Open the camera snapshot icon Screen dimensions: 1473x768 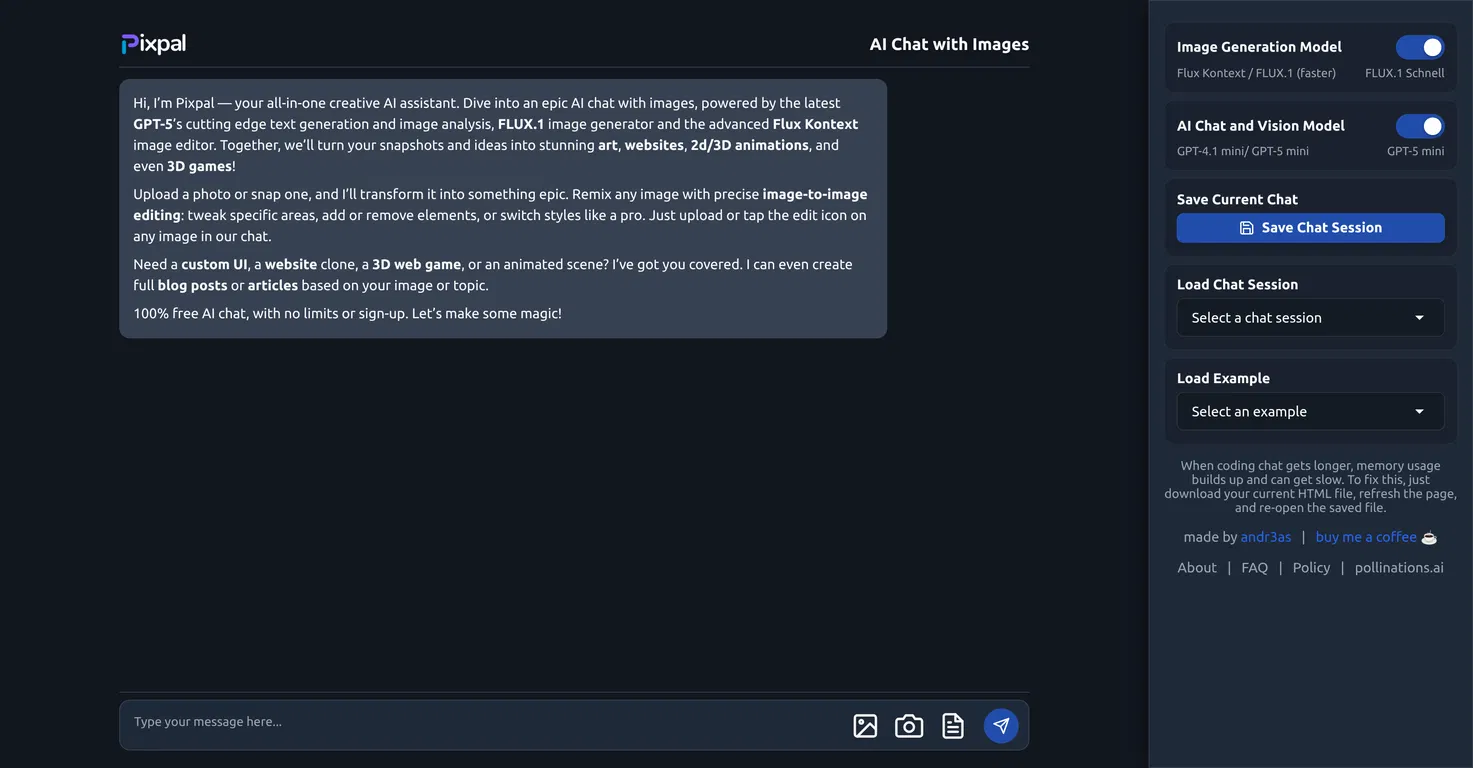pos(909,726)
